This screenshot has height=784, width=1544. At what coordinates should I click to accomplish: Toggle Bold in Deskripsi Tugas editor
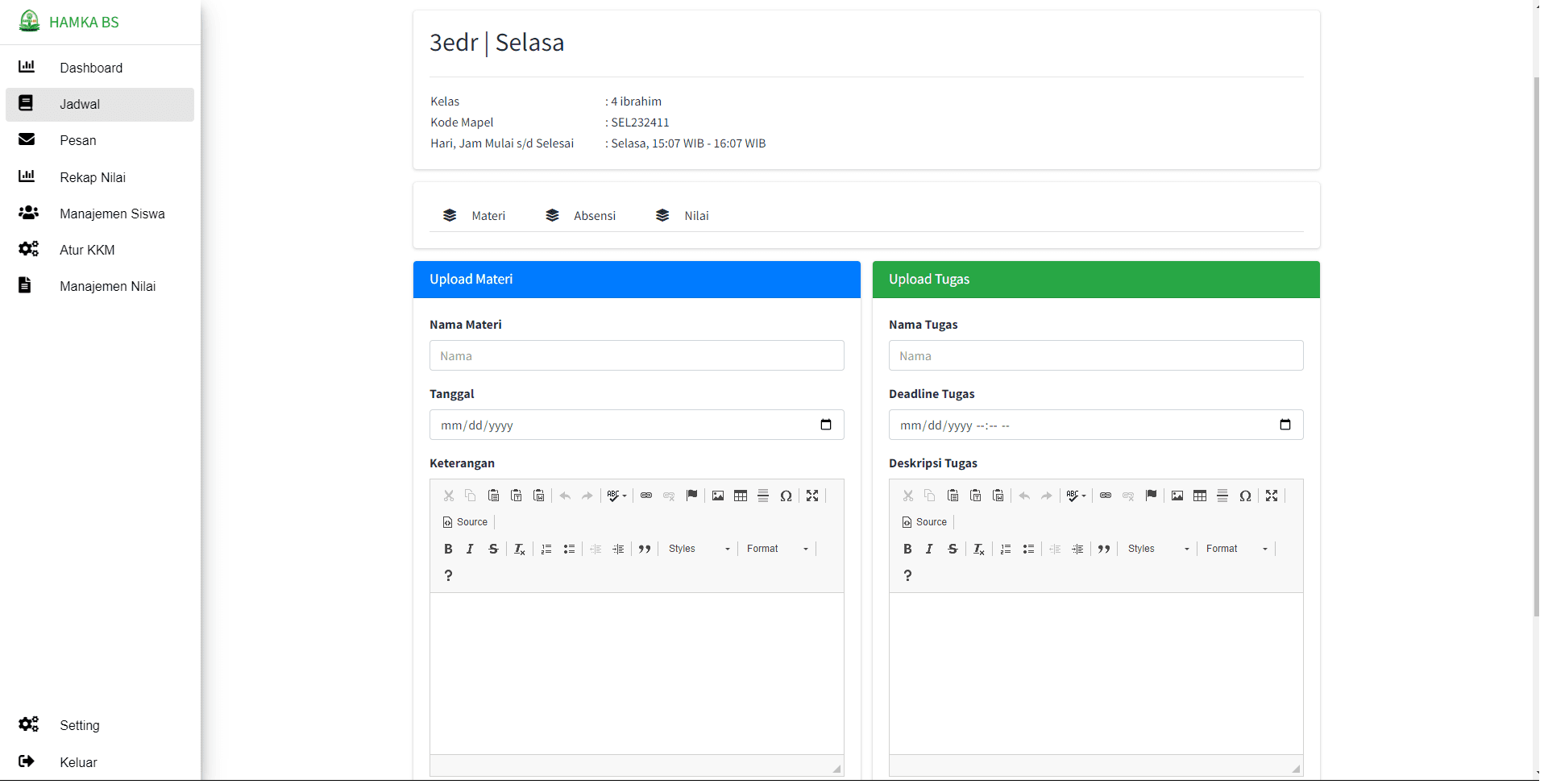click(907, 549)
